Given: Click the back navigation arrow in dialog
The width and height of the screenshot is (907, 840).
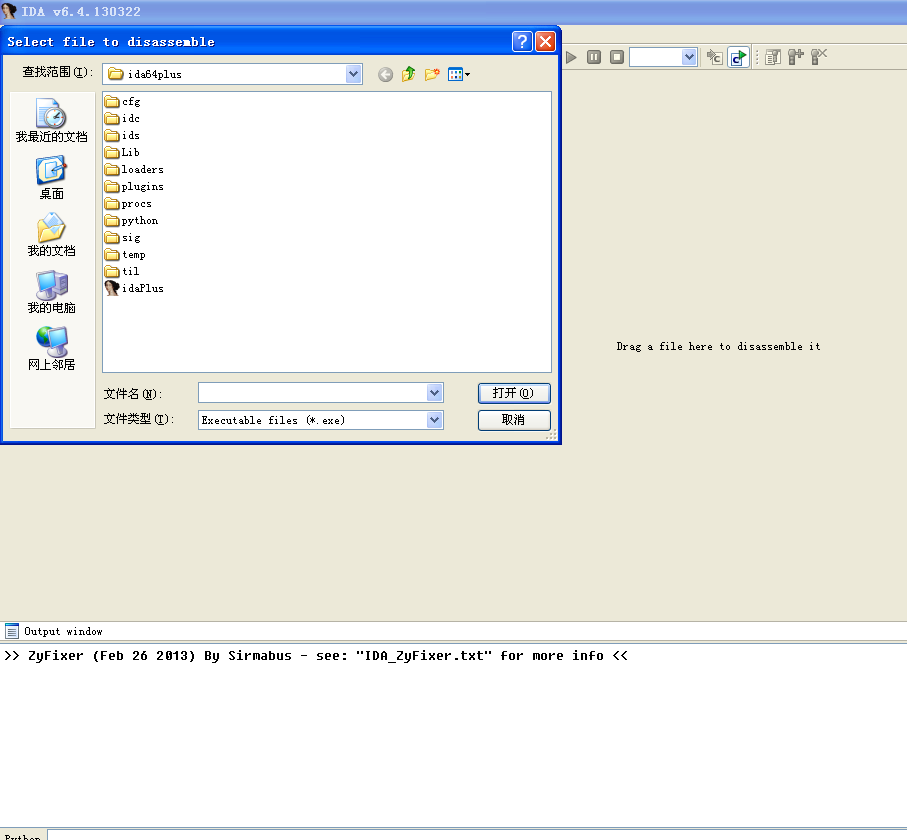Looking at the screenshot, I should pyautogui.click(x=385, y=74).
